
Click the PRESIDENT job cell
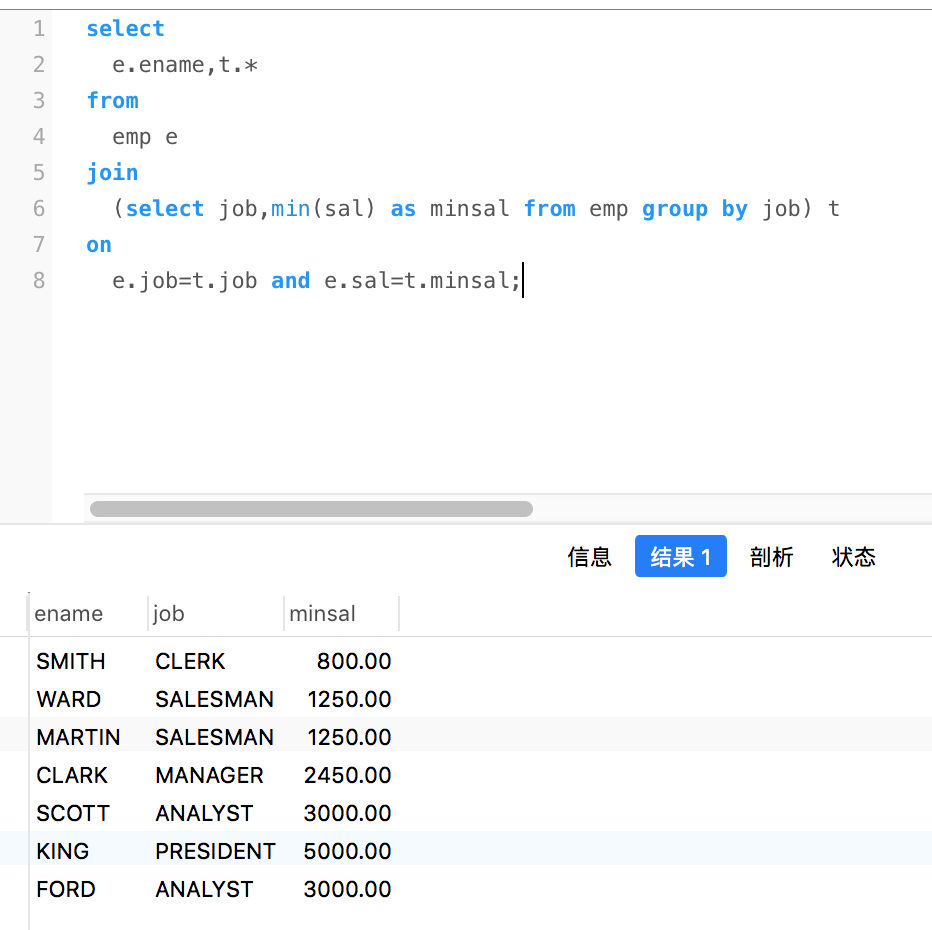tap(215, 852)
